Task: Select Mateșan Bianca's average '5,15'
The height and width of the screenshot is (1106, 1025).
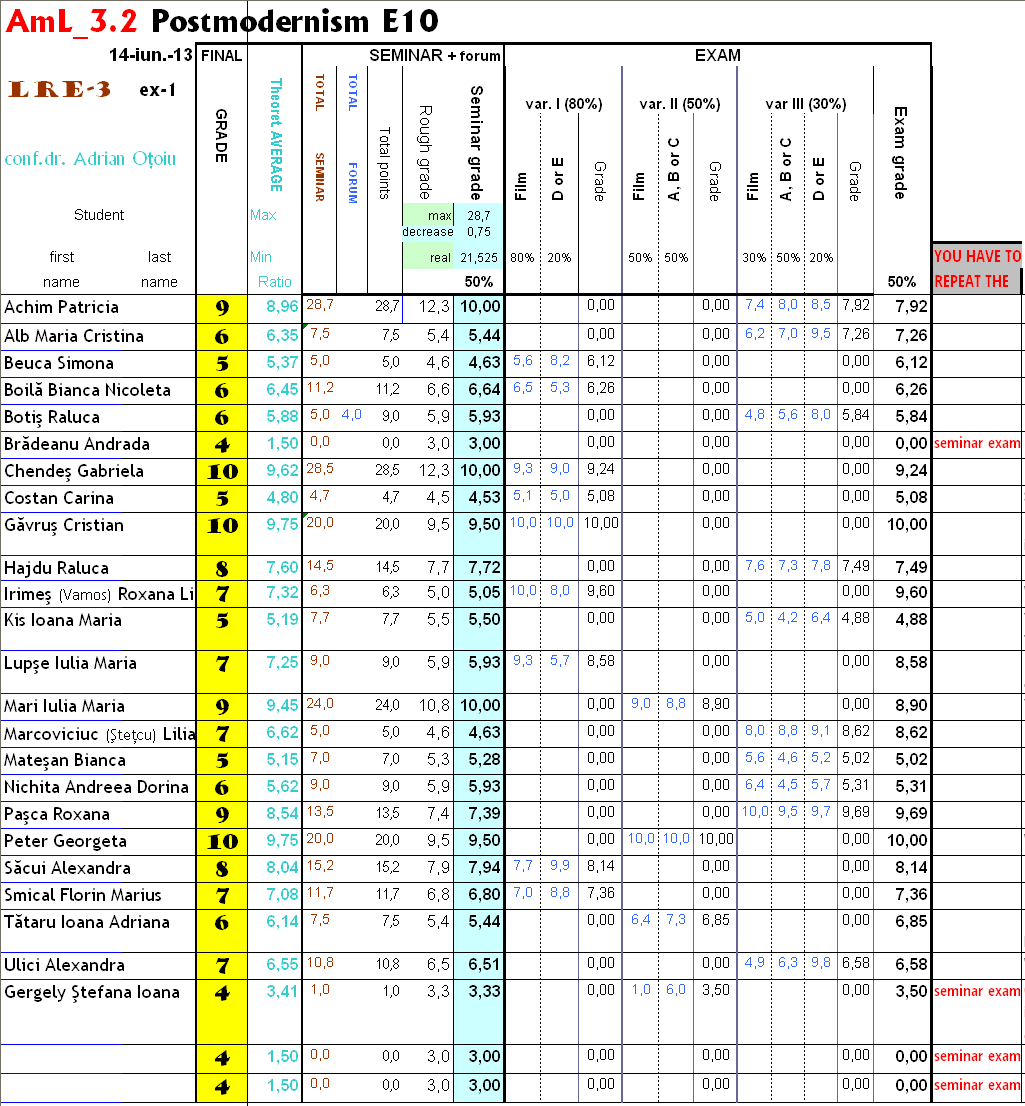Action: coord(282,760)
